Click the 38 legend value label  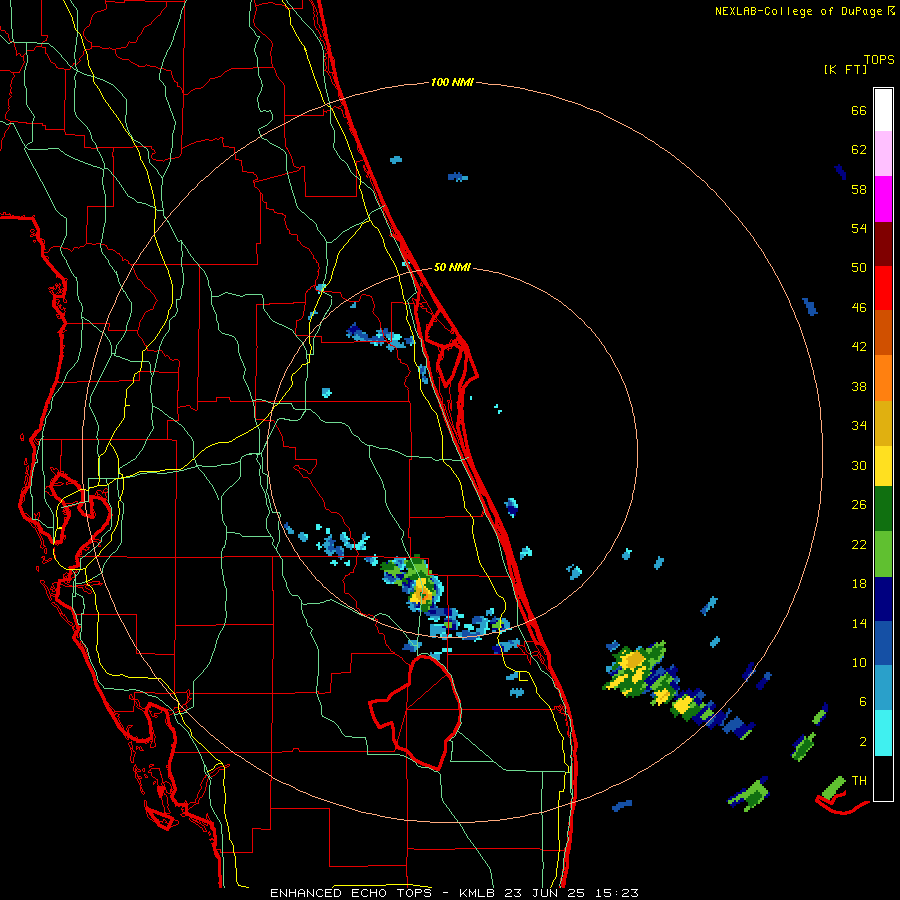click(859, 386)
